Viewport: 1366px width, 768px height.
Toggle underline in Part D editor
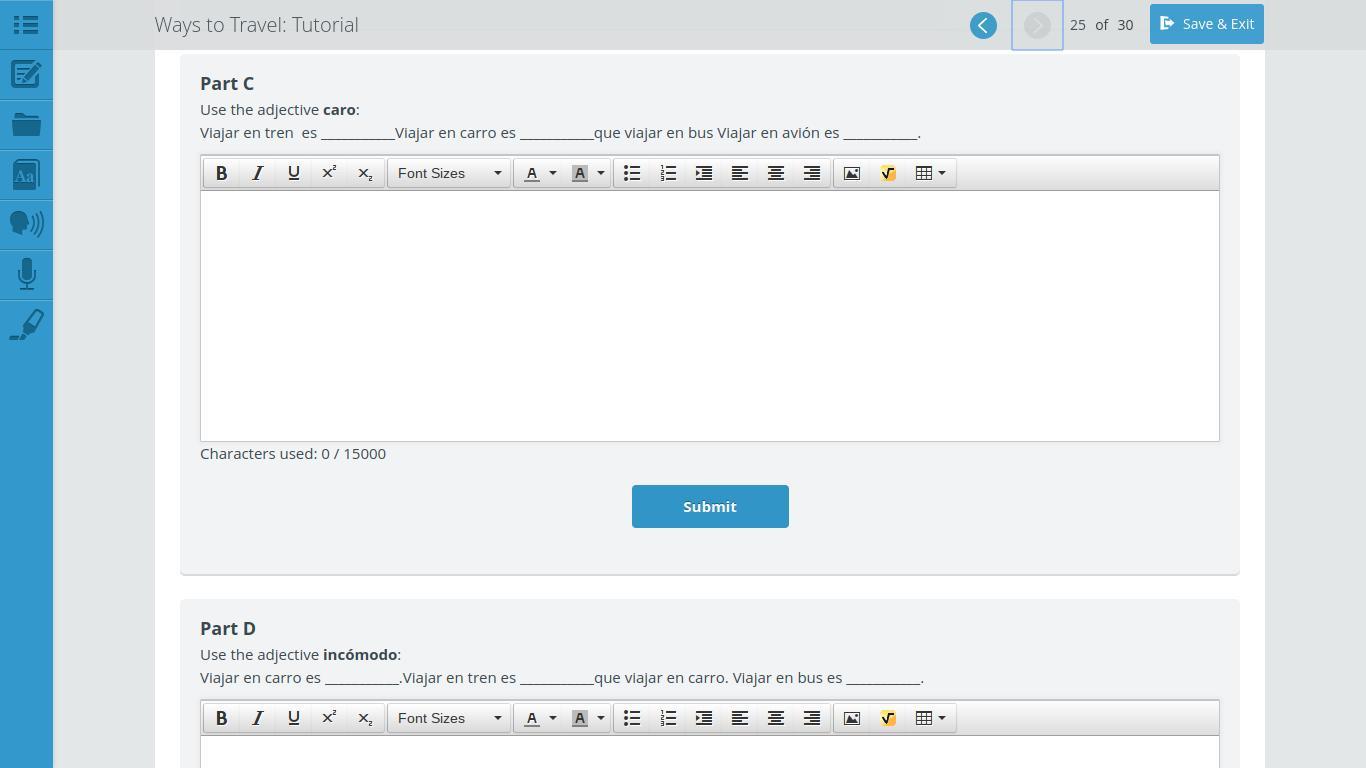pyautogui.click(x=294, y=718)
